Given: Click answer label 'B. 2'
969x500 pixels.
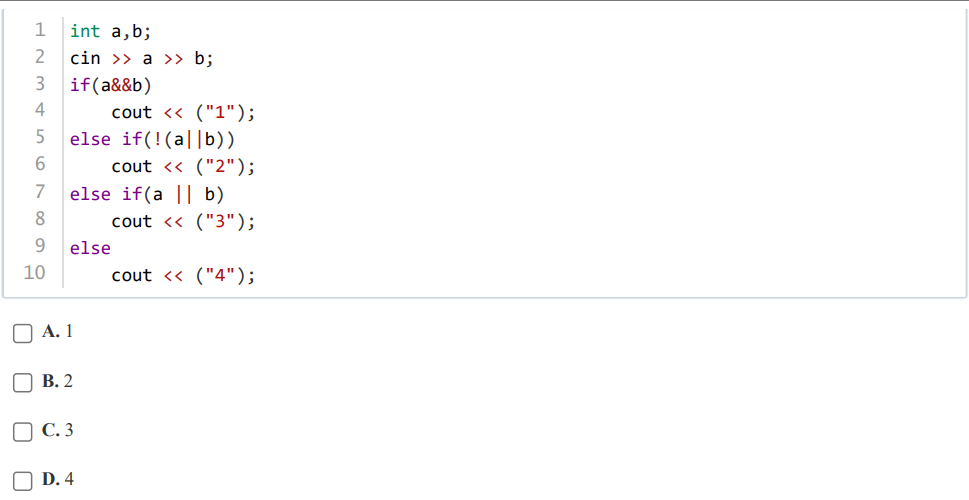Looking at the screenshot, I should (x=57, y=381).
